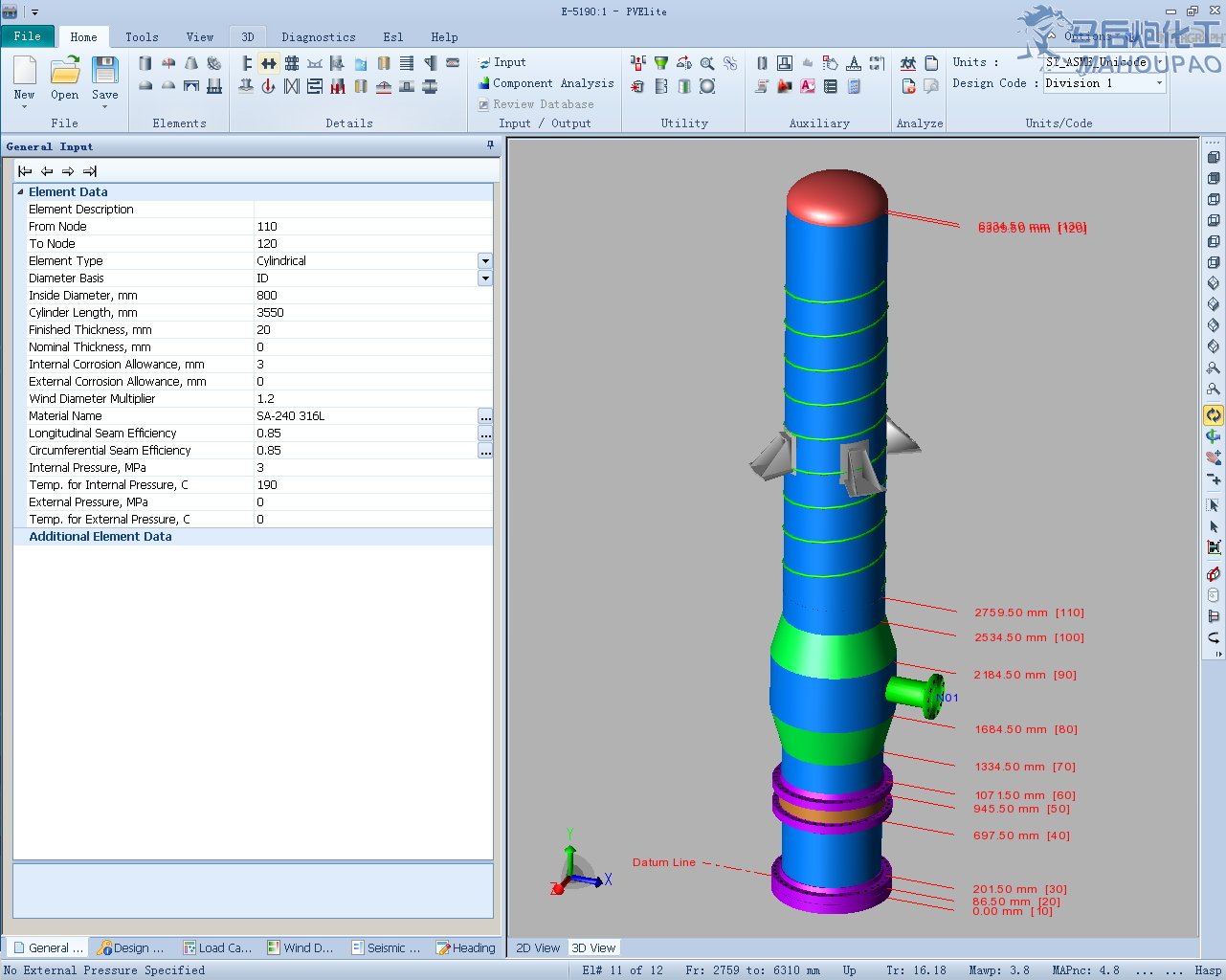Open the Heading bottom tab
The image size is (1226, 980).
tap(466, 947)
